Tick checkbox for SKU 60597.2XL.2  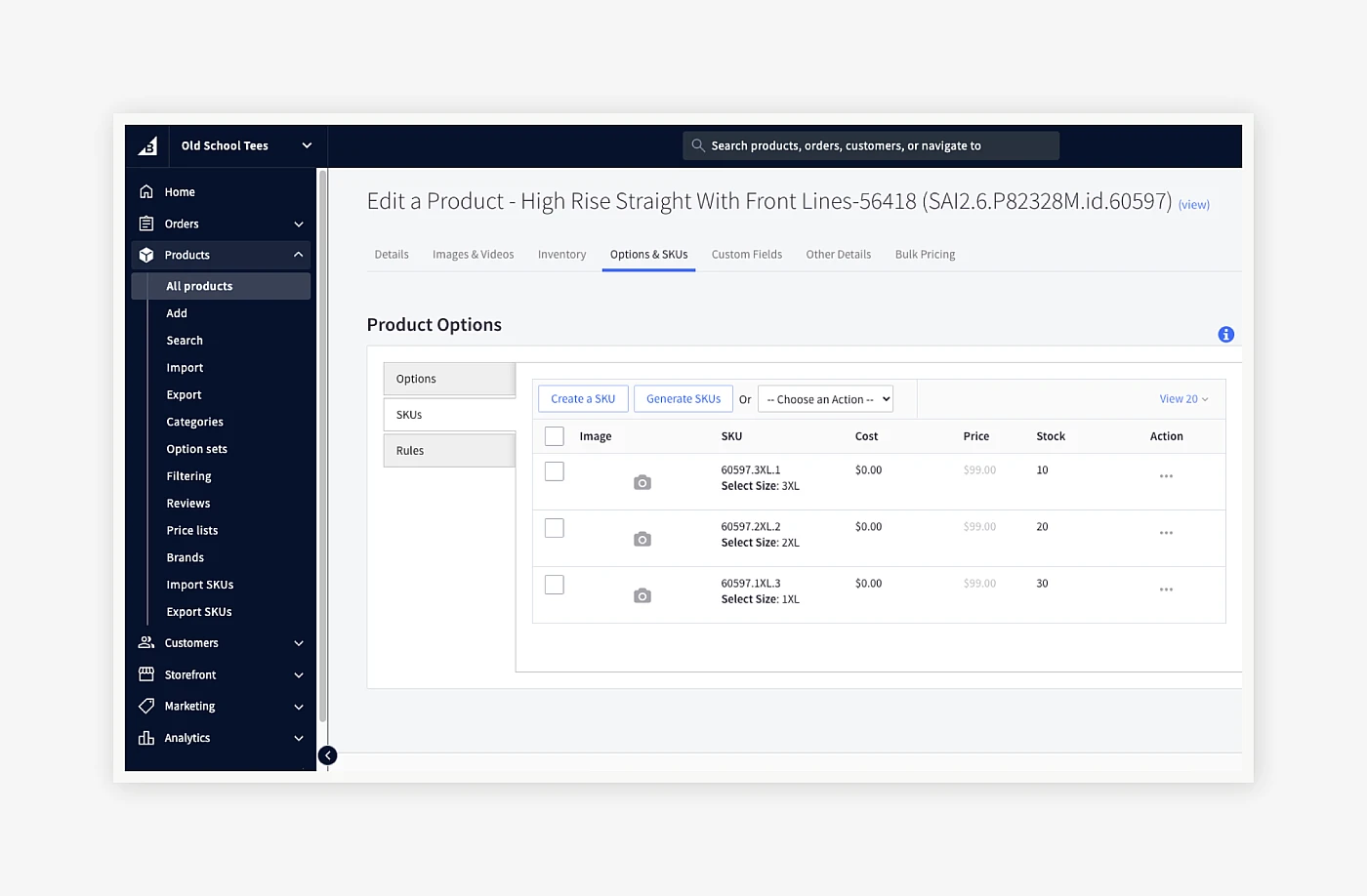[x=555, y=528]
